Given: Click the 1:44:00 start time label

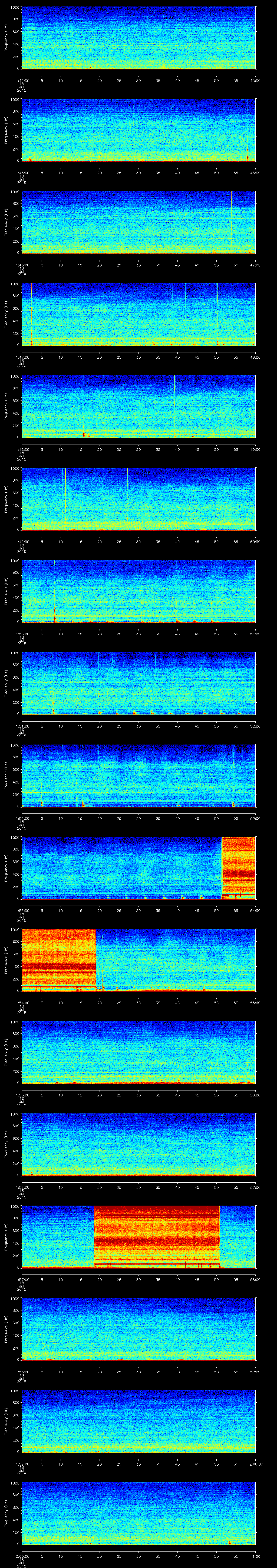Looking at the screenshot, I should 22,80.
